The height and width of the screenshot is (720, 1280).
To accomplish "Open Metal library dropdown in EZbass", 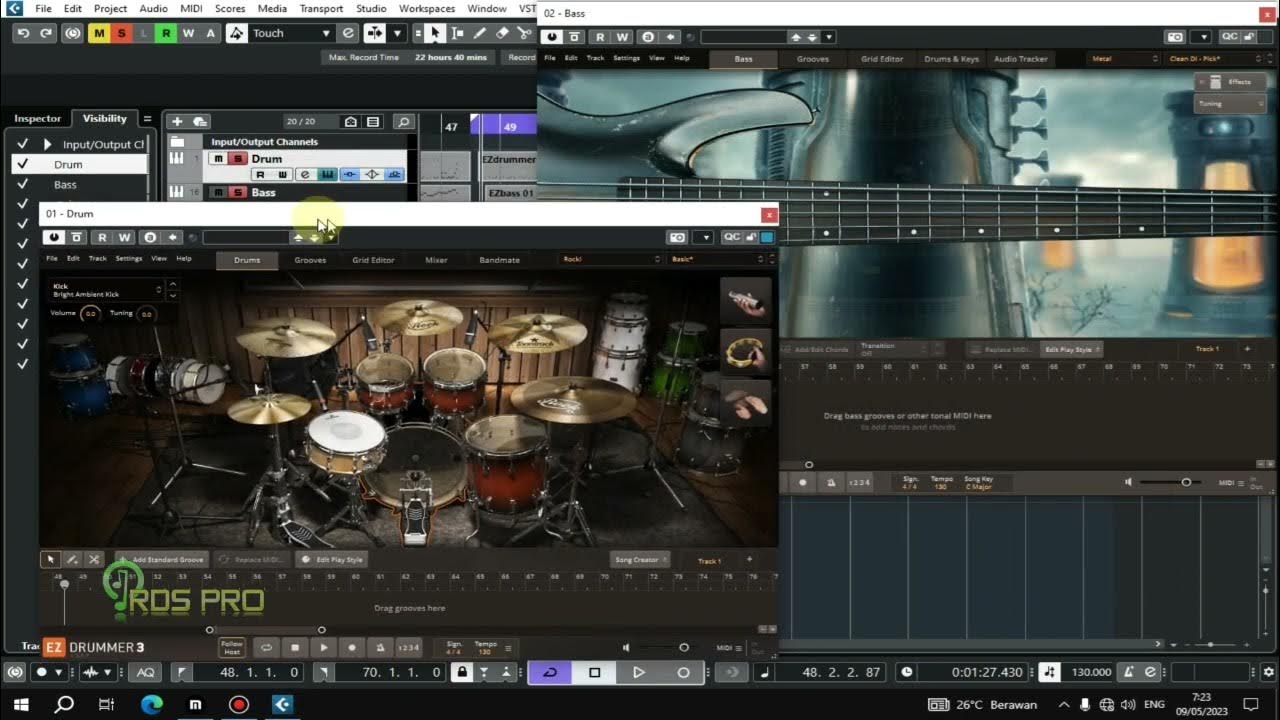I will 1124,59.
